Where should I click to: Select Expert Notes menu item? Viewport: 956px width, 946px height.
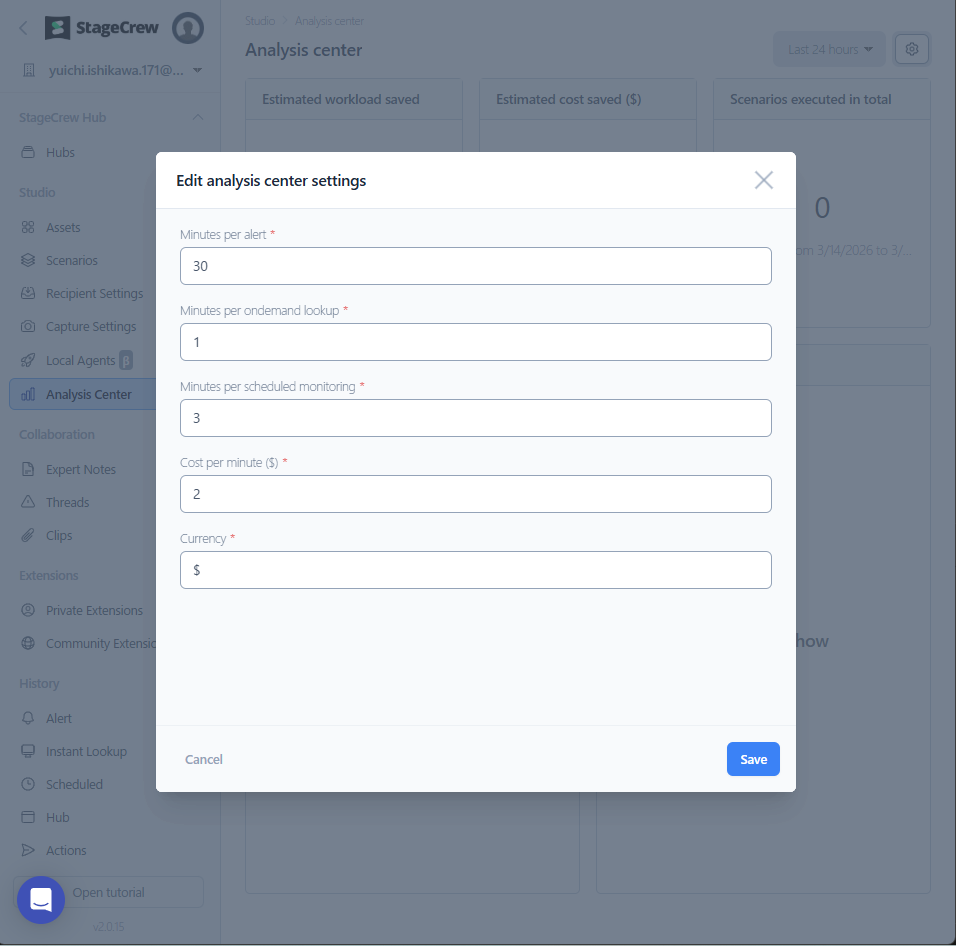pyautogui.click(x=80, y=470)
